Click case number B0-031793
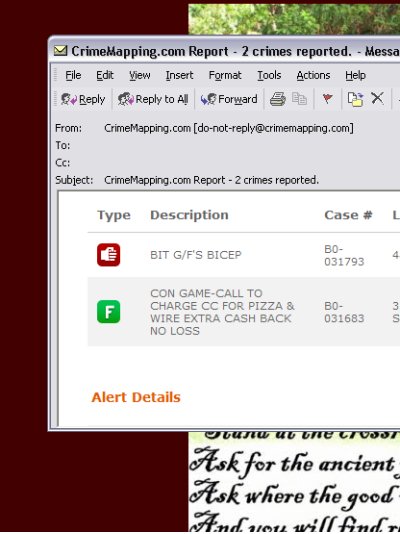400x534 pixels. (x=344, y=255)
